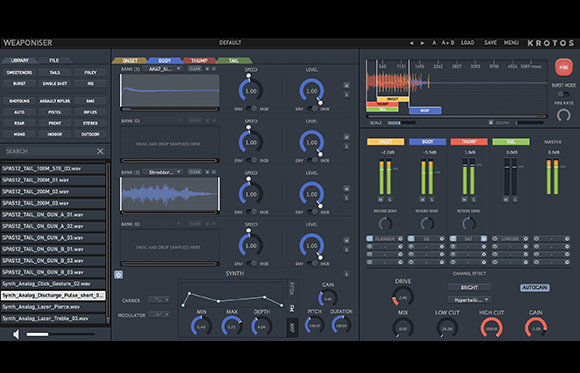This screenshot has width=580, height=373.
Task: Click the High Cut knob
Action: point(491,327)
